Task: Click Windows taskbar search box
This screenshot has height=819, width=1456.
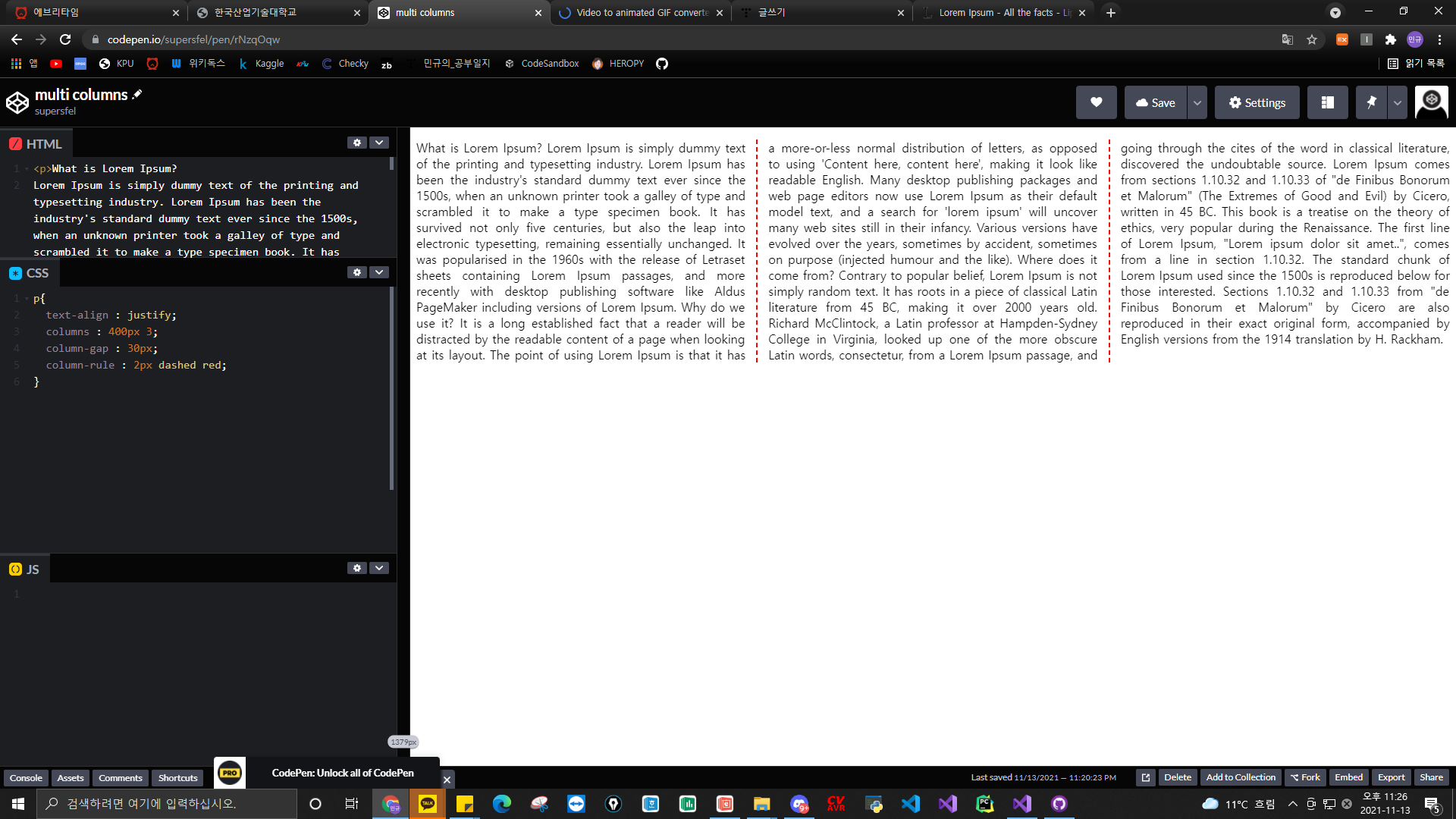Action: [167, 804]
